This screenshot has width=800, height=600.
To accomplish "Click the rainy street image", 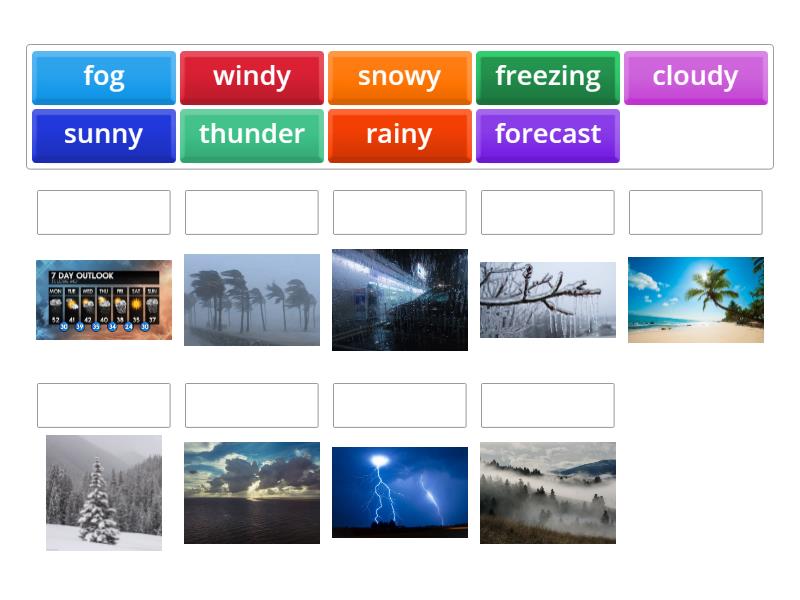I will (x=399, y=298).
